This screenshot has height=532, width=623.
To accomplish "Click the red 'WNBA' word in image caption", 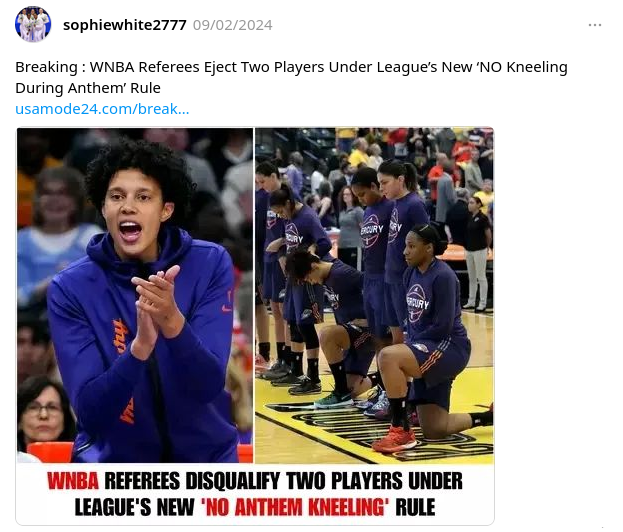I will pyautogui.click(x=73, y=481).
